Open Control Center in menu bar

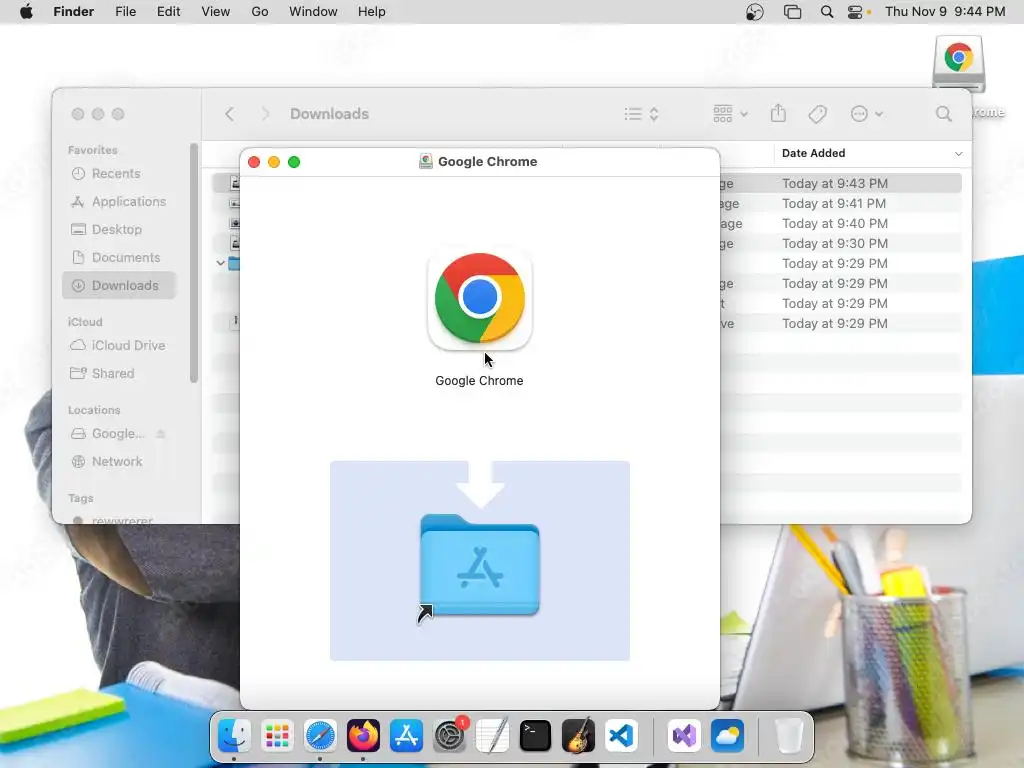tap(856, 12)
